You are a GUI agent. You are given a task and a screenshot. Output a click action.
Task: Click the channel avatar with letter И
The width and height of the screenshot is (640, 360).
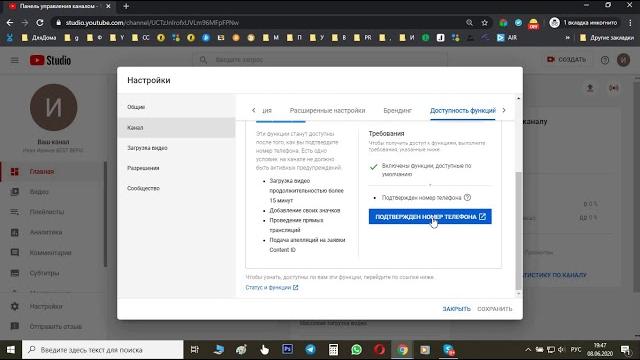(53, 107)
